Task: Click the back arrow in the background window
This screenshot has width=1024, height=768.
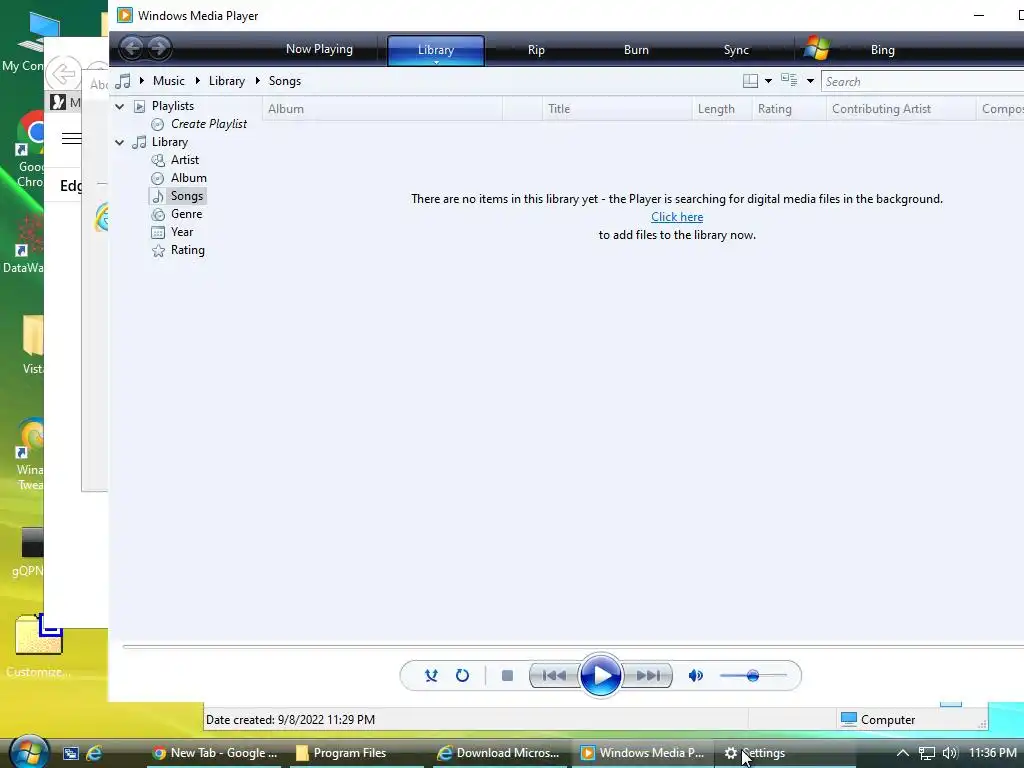Action: point(63,73)
